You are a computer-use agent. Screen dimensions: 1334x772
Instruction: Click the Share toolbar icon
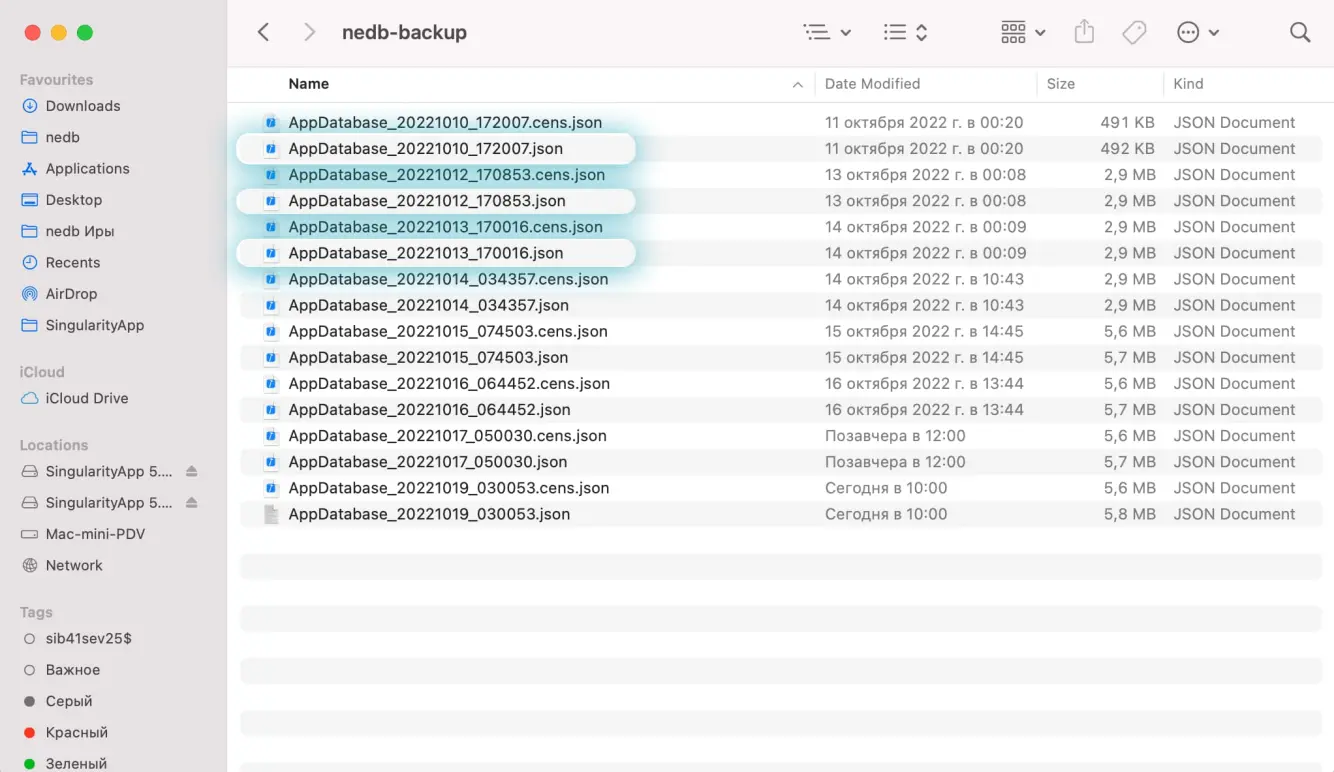pyautogui.click(x=1084, y=33)
